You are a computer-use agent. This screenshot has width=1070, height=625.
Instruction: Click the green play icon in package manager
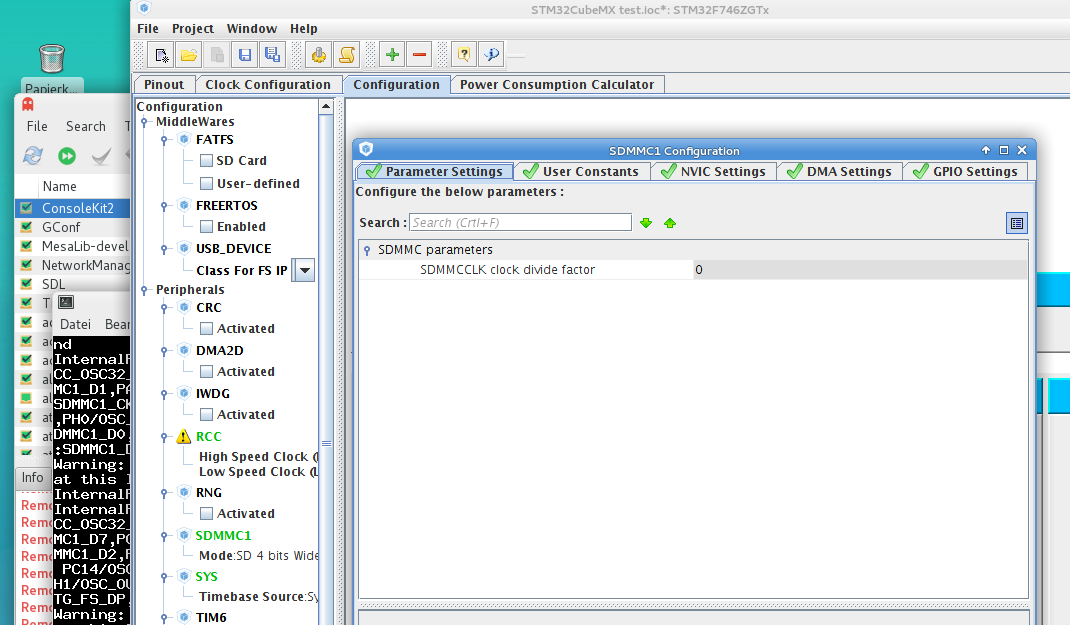coord(67,156)
